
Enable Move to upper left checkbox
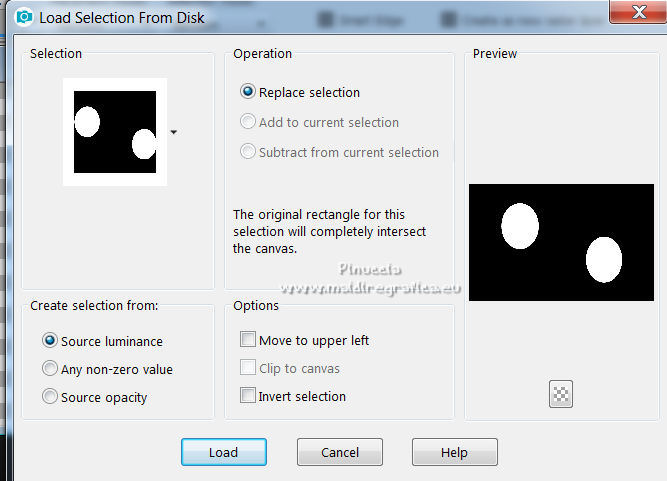click(x=248, y=340)
